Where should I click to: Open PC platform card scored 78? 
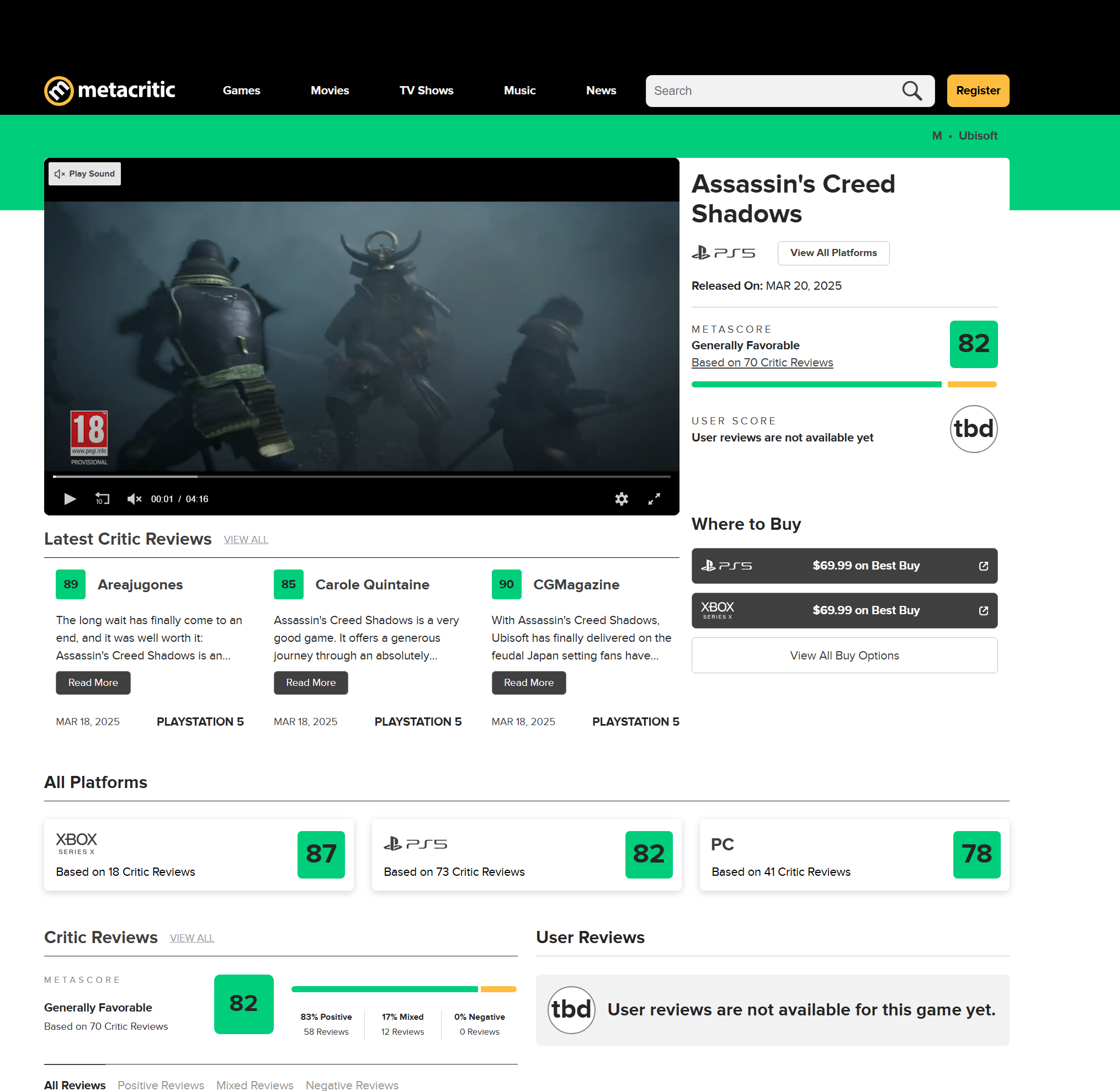pyautogui.click(x=854, y=855)
